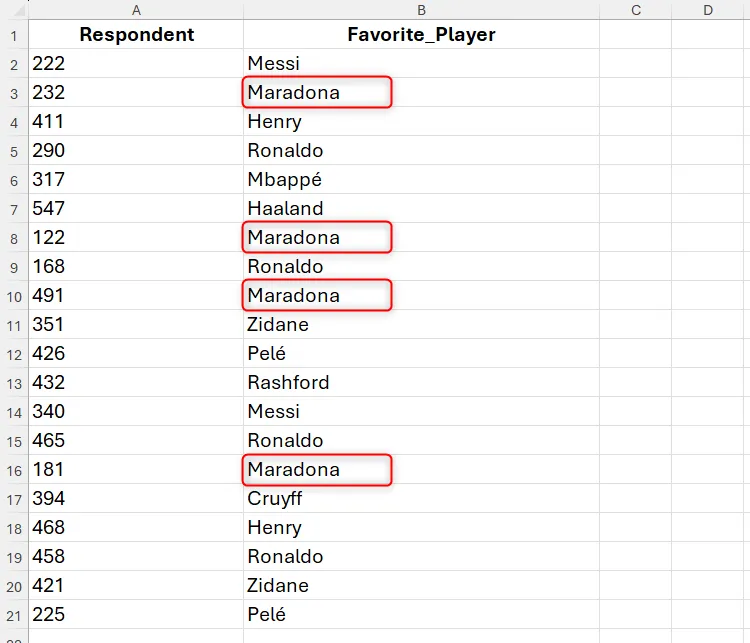Screen dimensions: 750x643
Task: Click the row 1 header number
Action: (14, 35)
